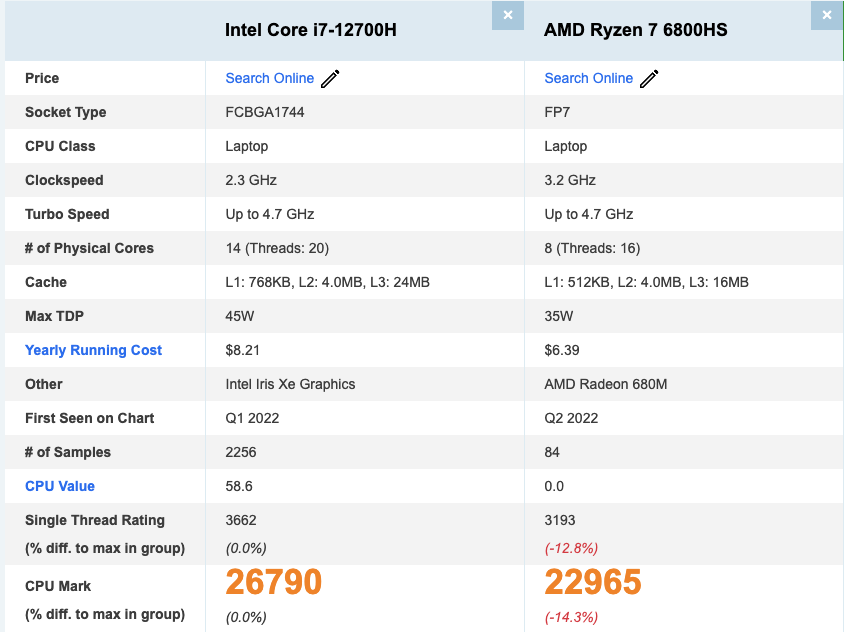The image size is (844, 632).
Task: Open Search Online link for Intel i7-12700H
Action: click(269, 78)
